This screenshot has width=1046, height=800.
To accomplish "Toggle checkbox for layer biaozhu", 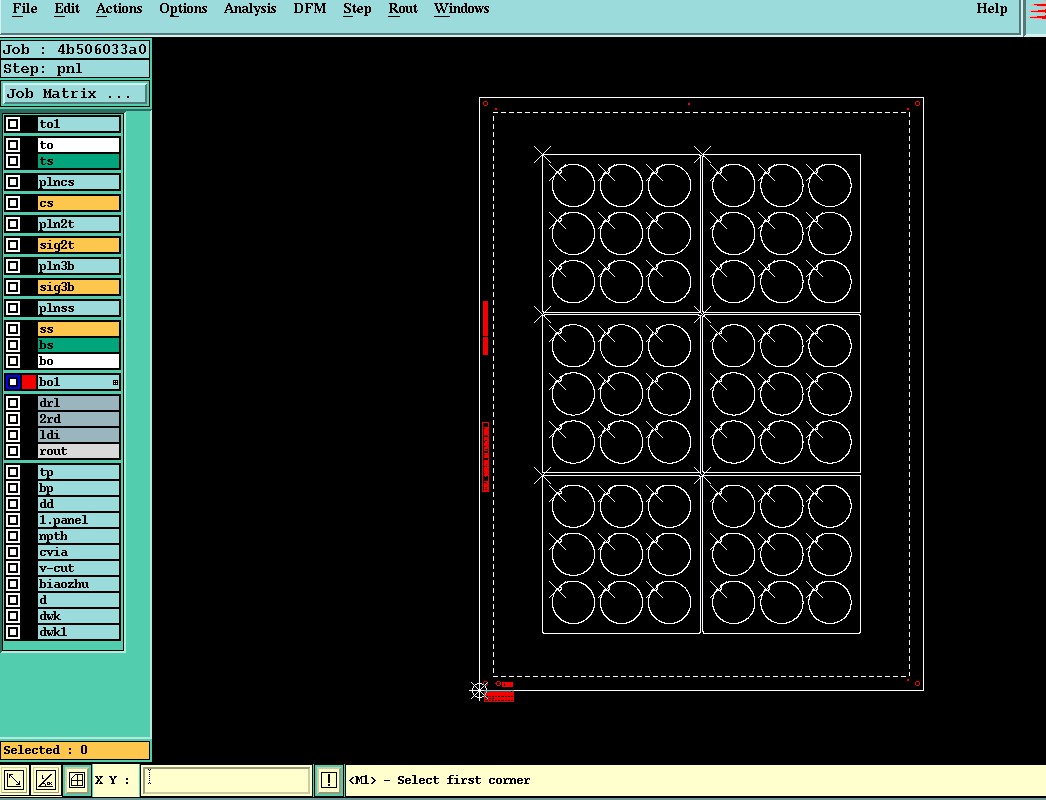I will (13, 584).
